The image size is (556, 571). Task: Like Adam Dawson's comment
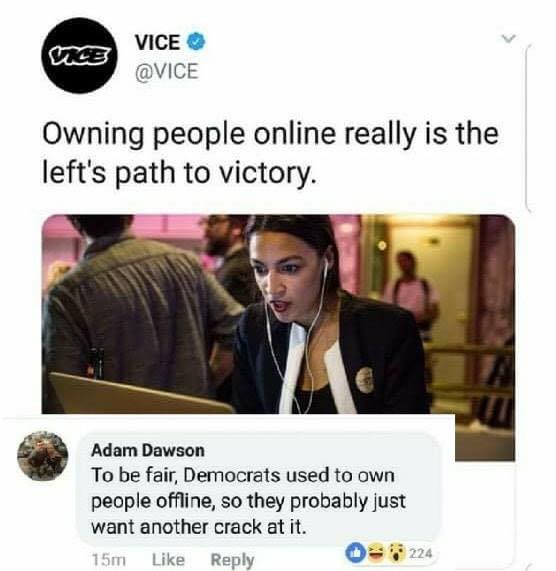click(168, 559)
